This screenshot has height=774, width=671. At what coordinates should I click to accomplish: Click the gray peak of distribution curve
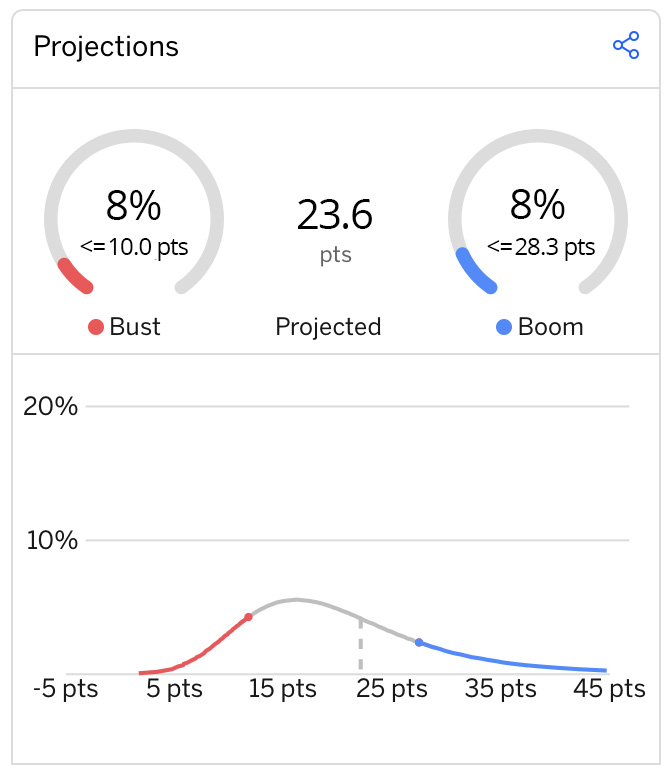[x=296, y=600]
